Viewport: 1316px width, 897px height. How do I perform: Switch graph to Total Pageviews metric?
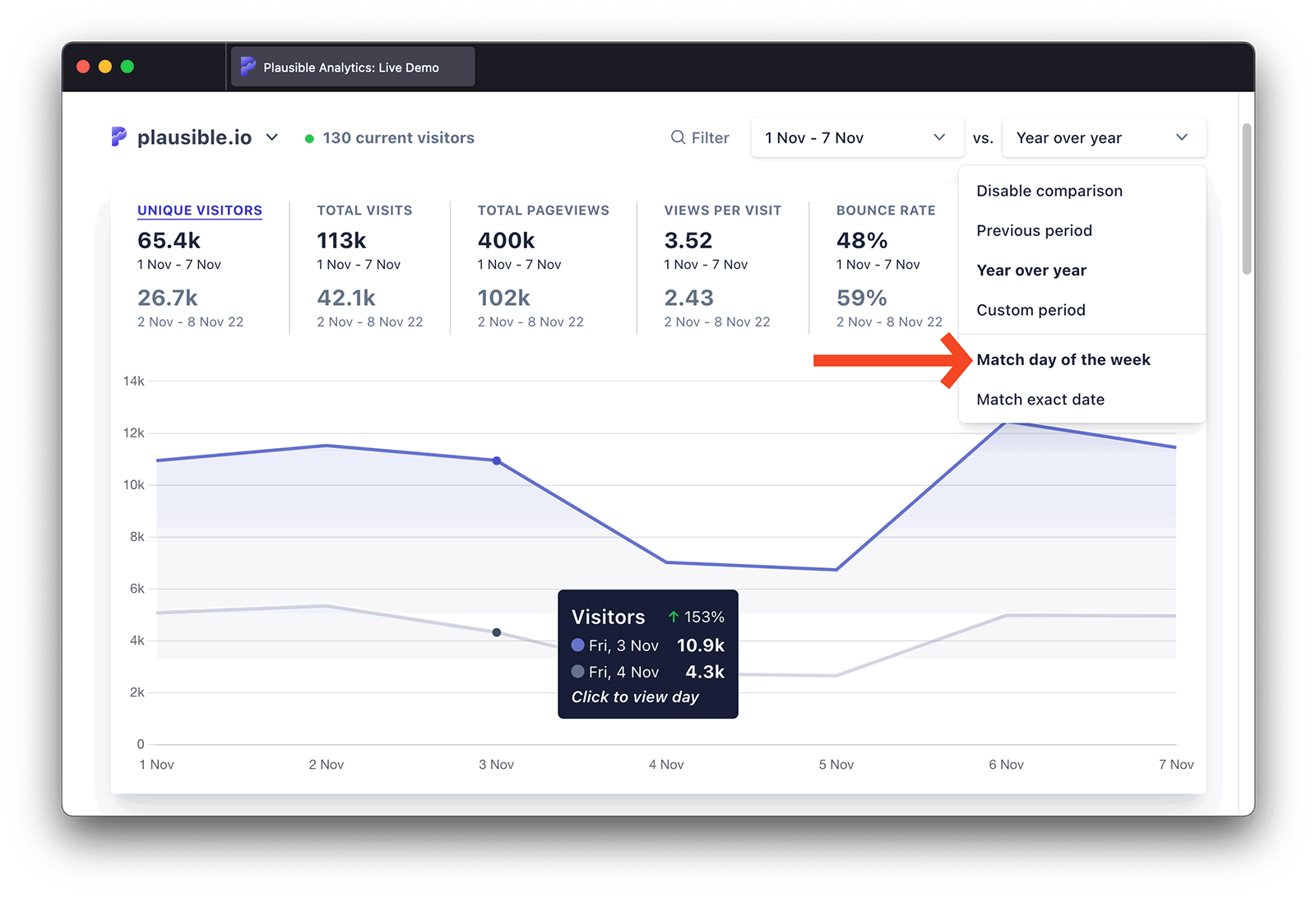click(x=543, y=210)
